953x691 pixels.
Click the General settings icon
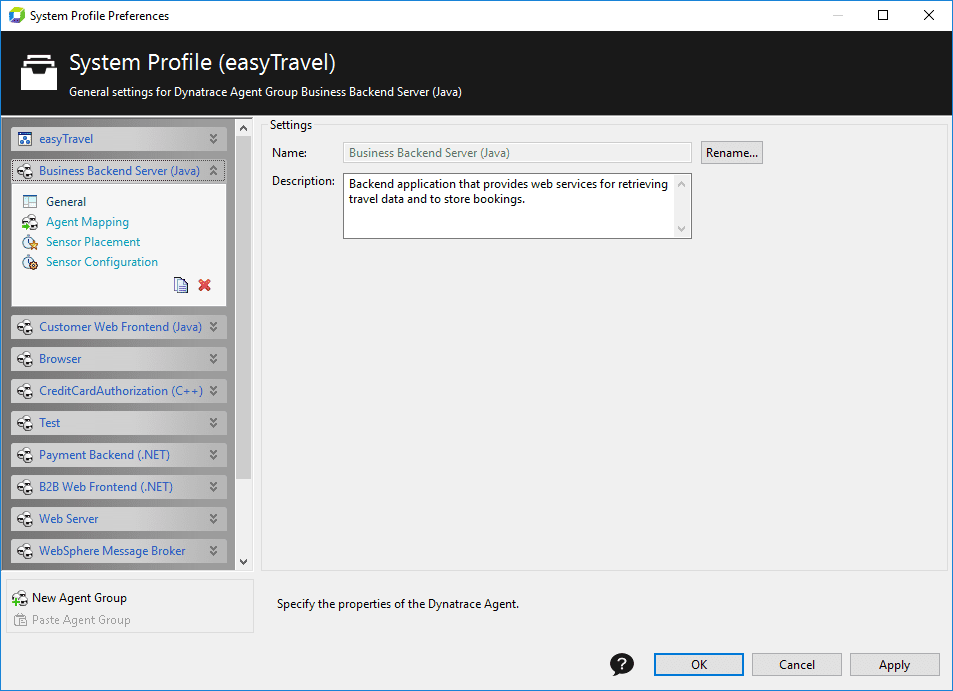30,202
